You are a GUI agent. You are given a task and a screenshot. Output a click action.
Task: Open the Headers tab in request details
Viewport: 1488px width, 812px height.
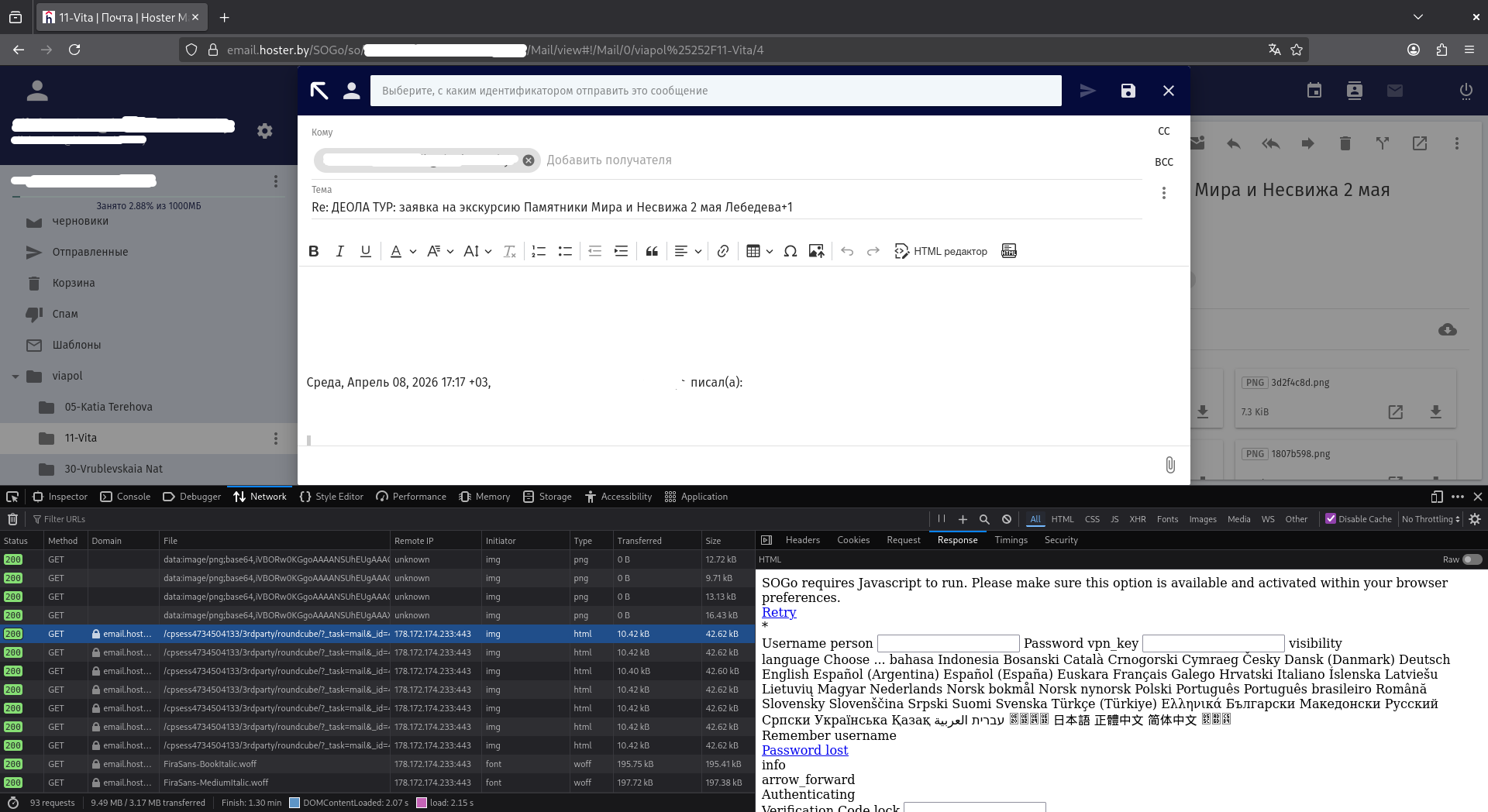[802, 540]
